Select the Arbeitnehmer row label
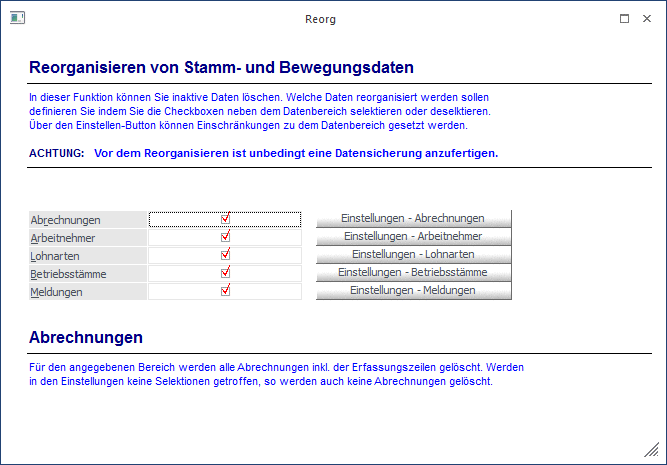 (63, 238)
